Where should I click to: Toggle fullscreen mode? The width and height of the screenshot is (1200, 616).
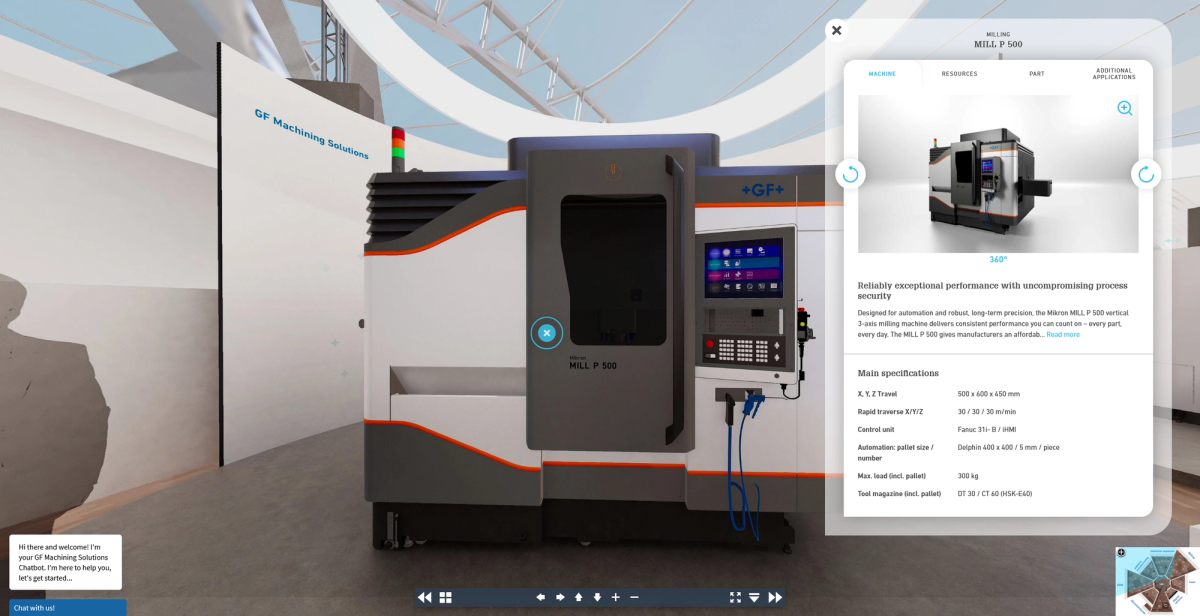pyautogui.click(x=735, y=597)
